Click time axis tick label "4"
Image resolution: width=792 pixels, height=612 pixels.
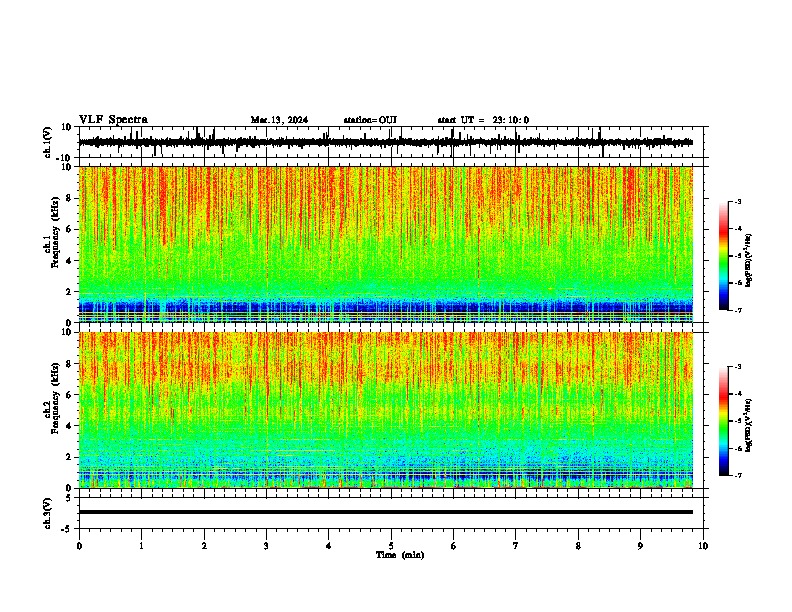coord(329,546)
